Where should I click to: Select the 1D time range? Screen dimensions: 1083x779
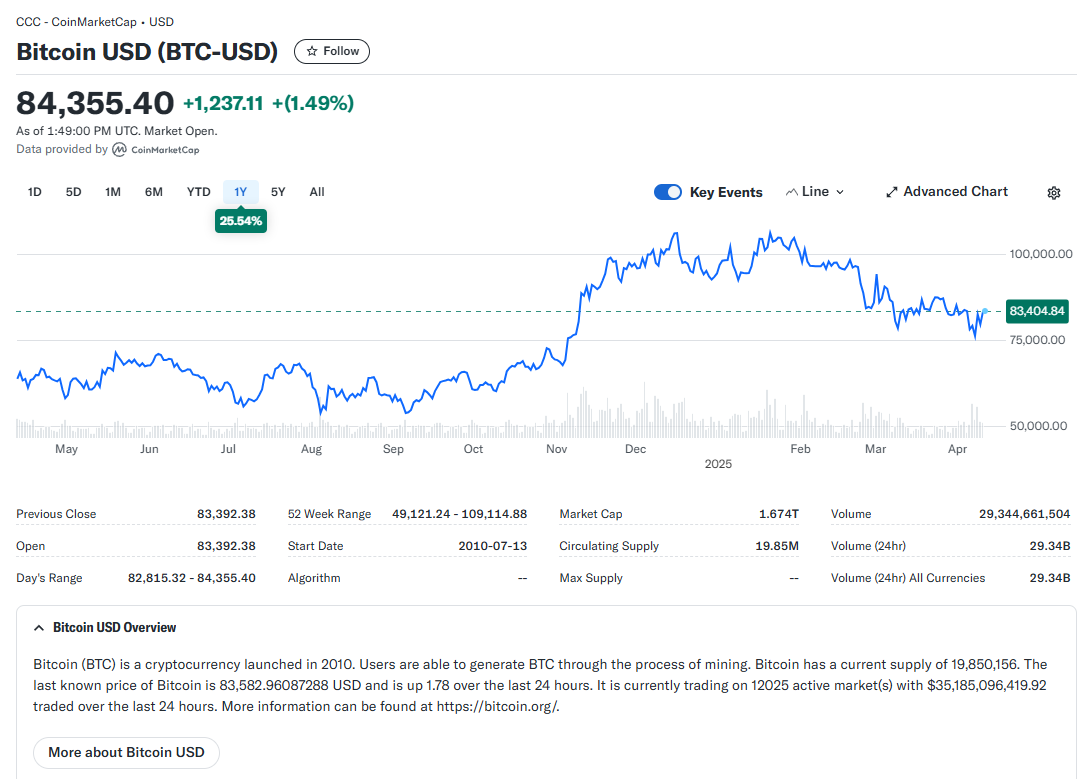(35, 192)
